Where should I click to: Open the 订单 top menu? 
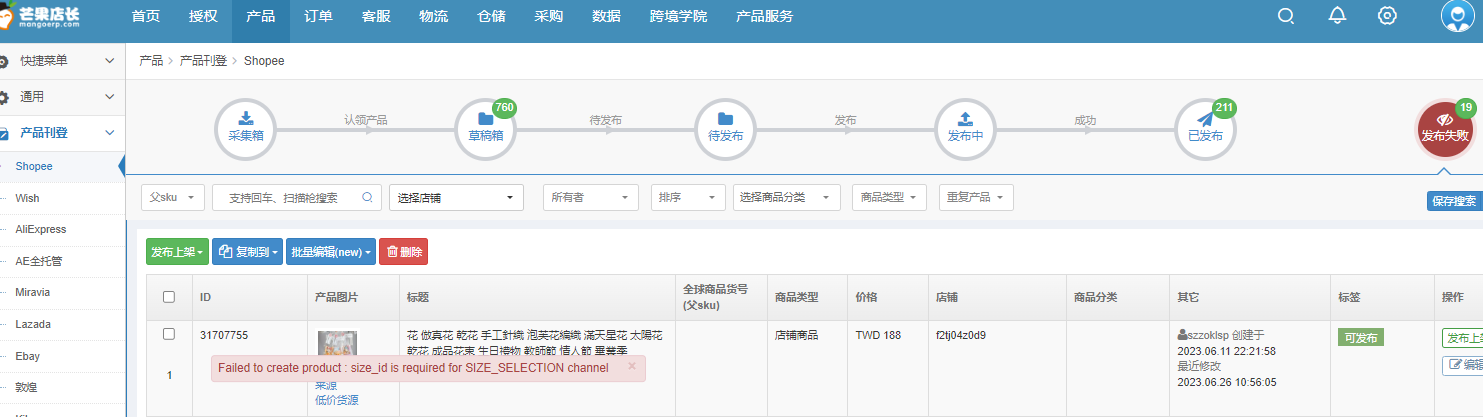[319, 16]
